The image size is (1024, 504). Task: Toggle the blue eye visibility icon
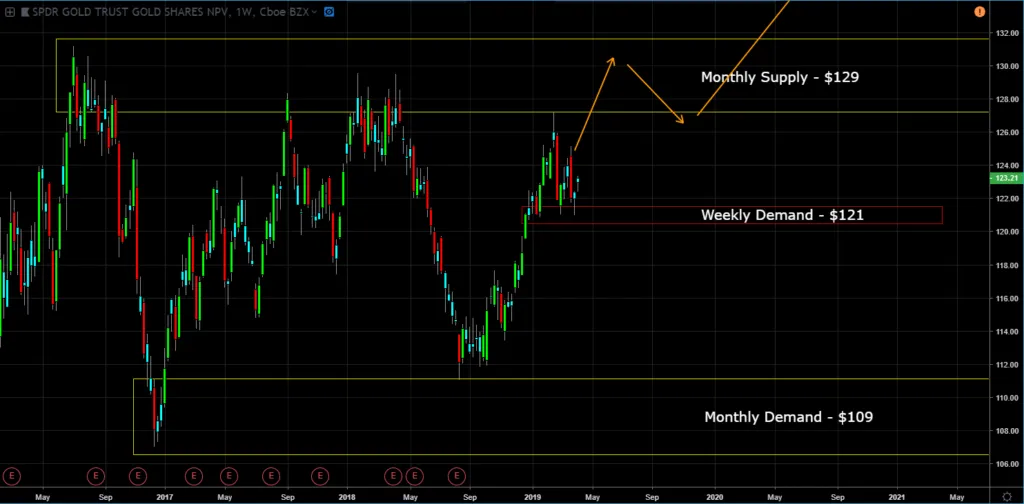329,12
